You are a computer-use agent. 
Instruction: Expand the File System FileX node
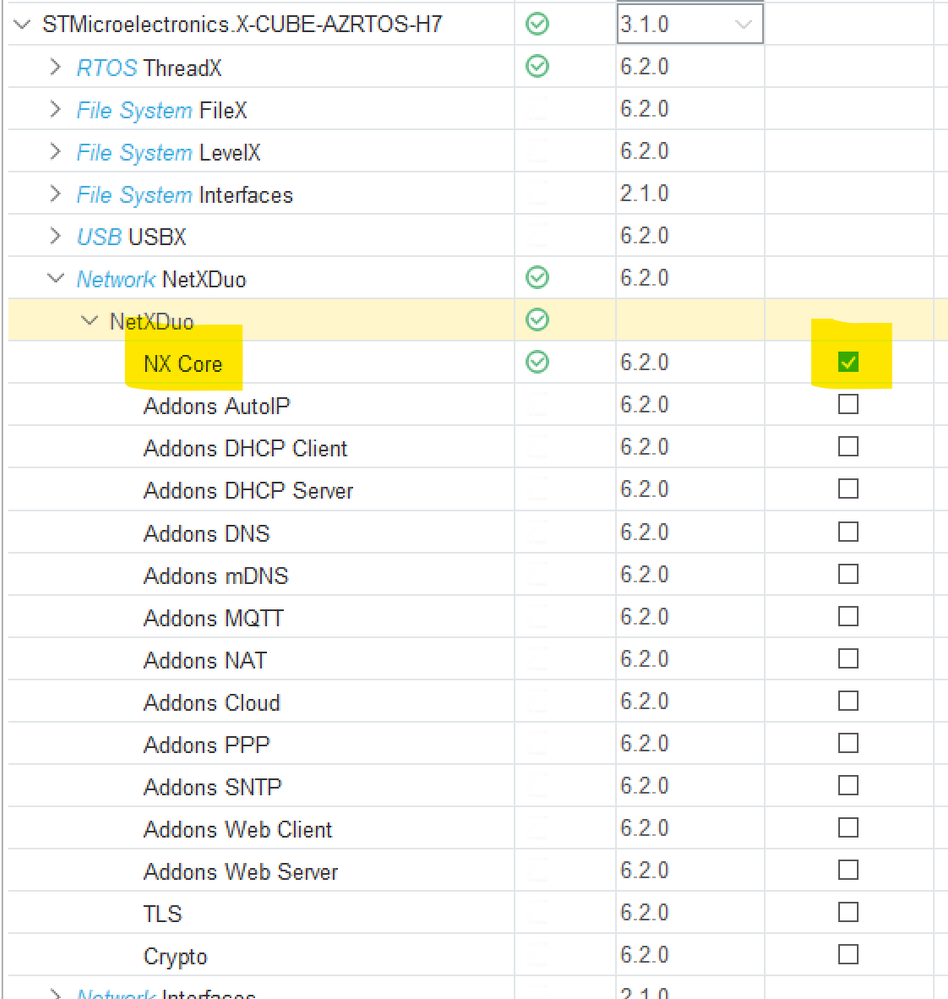[55, 109]
